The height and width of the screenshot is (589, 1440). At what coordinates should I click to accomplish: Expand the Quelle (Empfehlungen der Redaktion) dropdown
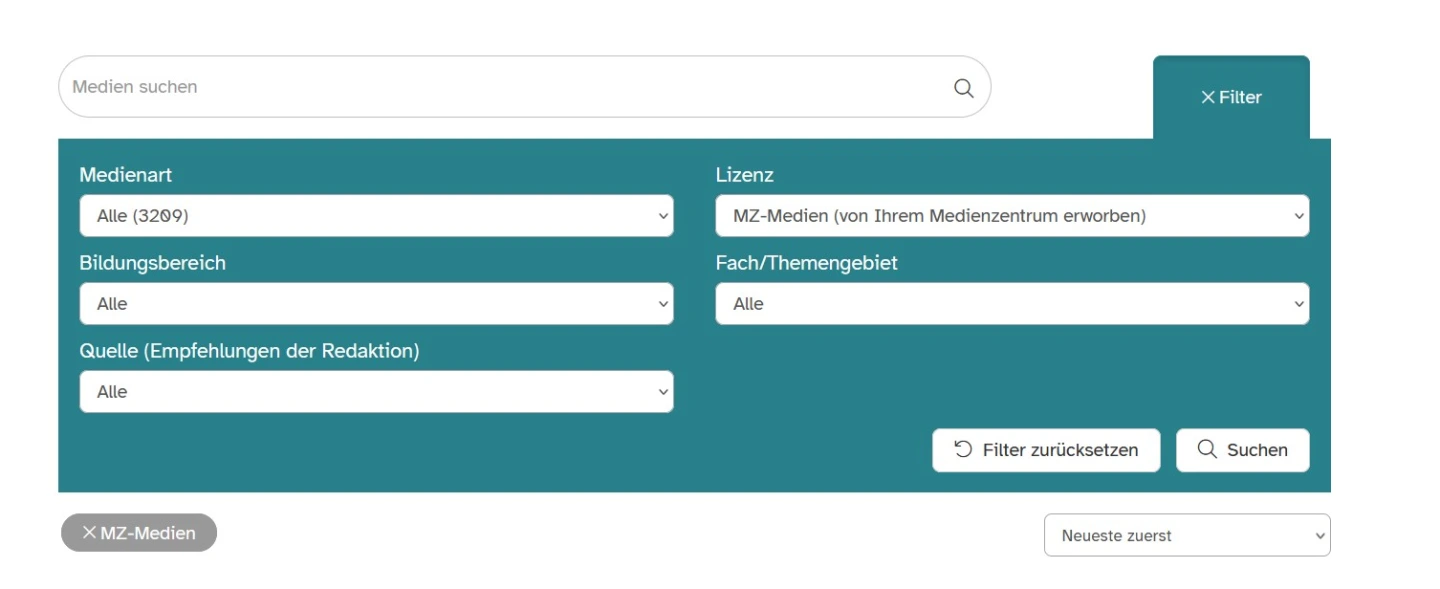pos(376,392)
